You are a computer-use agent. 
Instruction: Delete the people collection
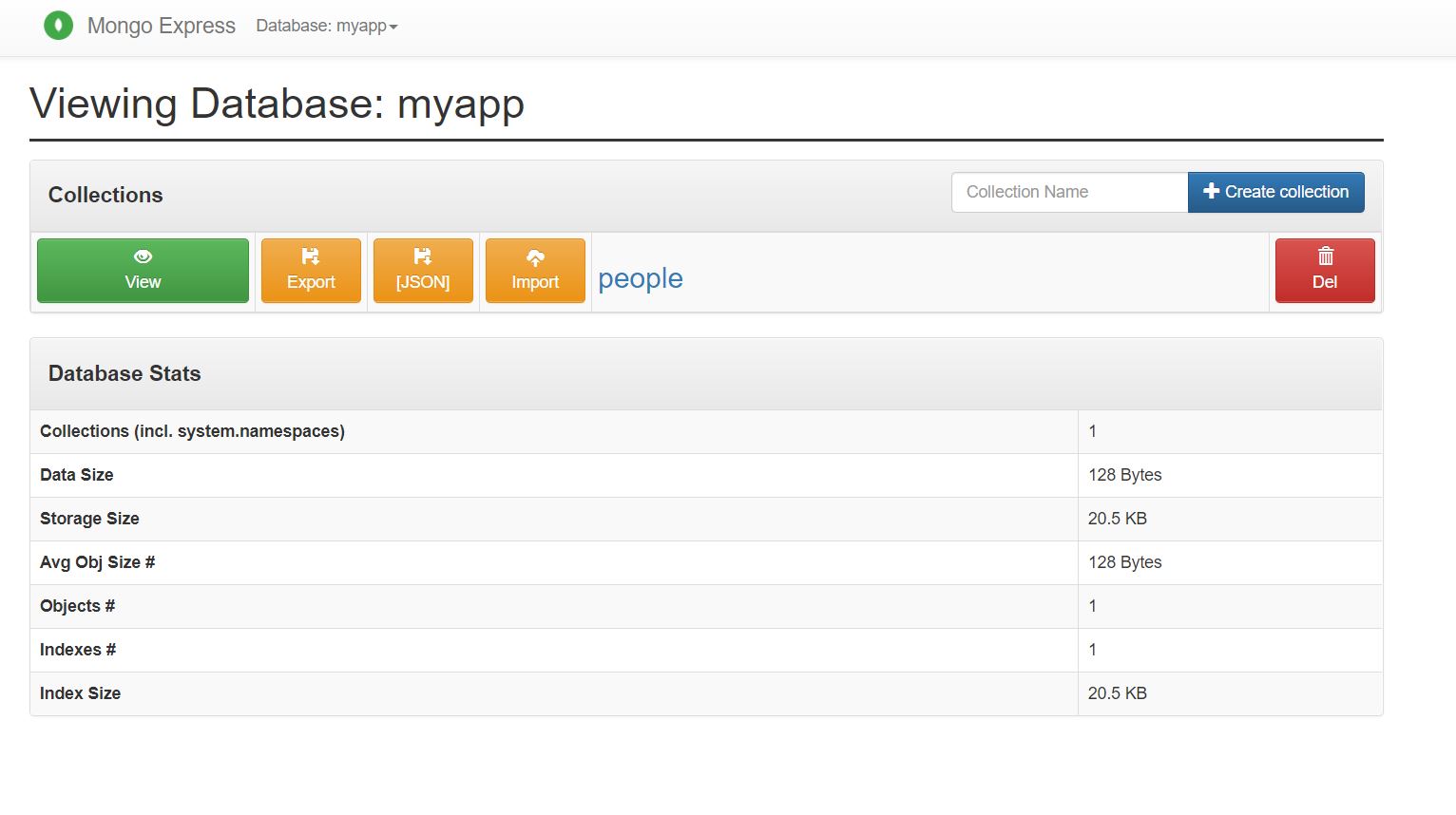point(1325,271)
